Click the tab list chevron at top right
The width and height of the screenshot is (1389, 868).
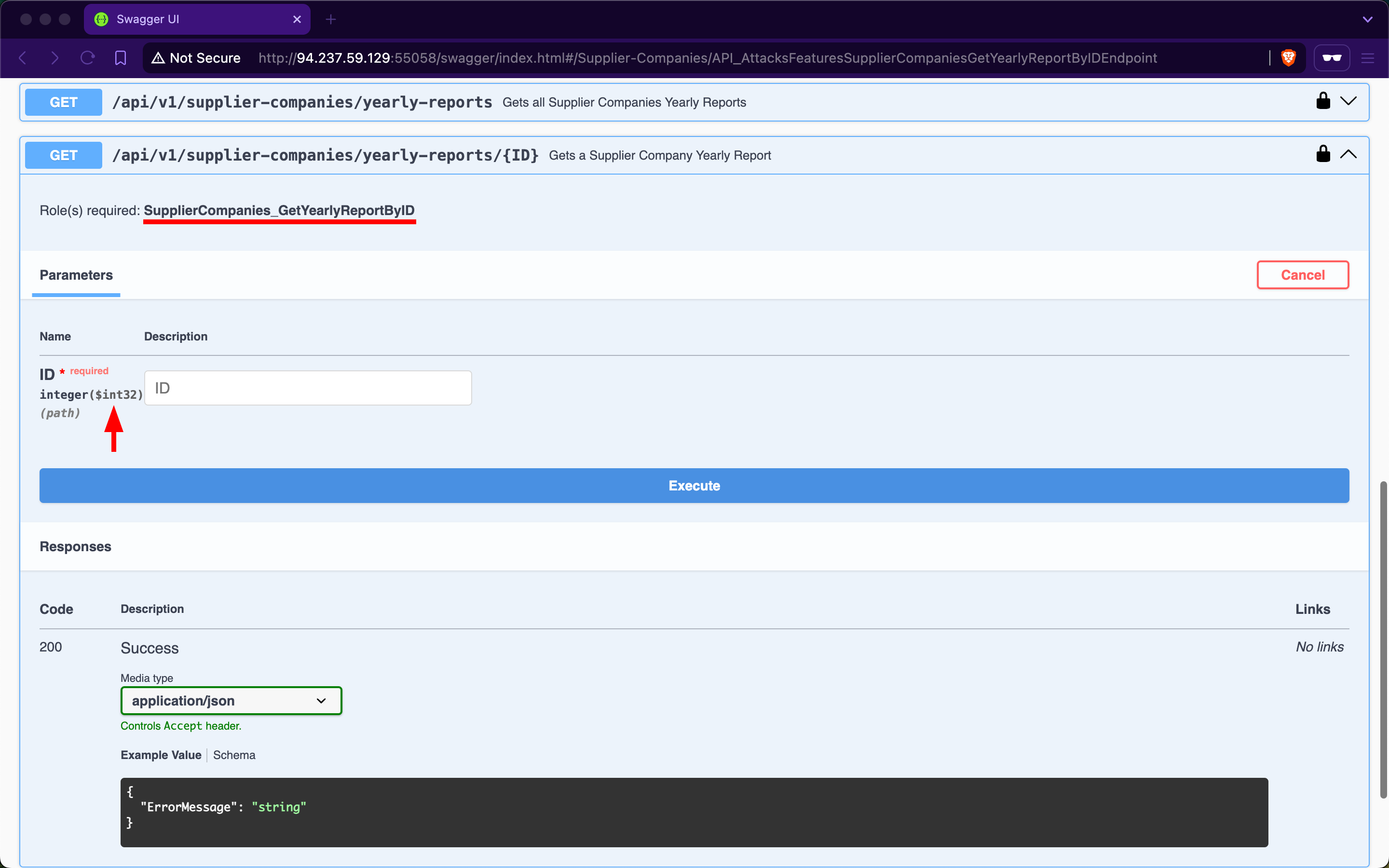point(1368,19)
